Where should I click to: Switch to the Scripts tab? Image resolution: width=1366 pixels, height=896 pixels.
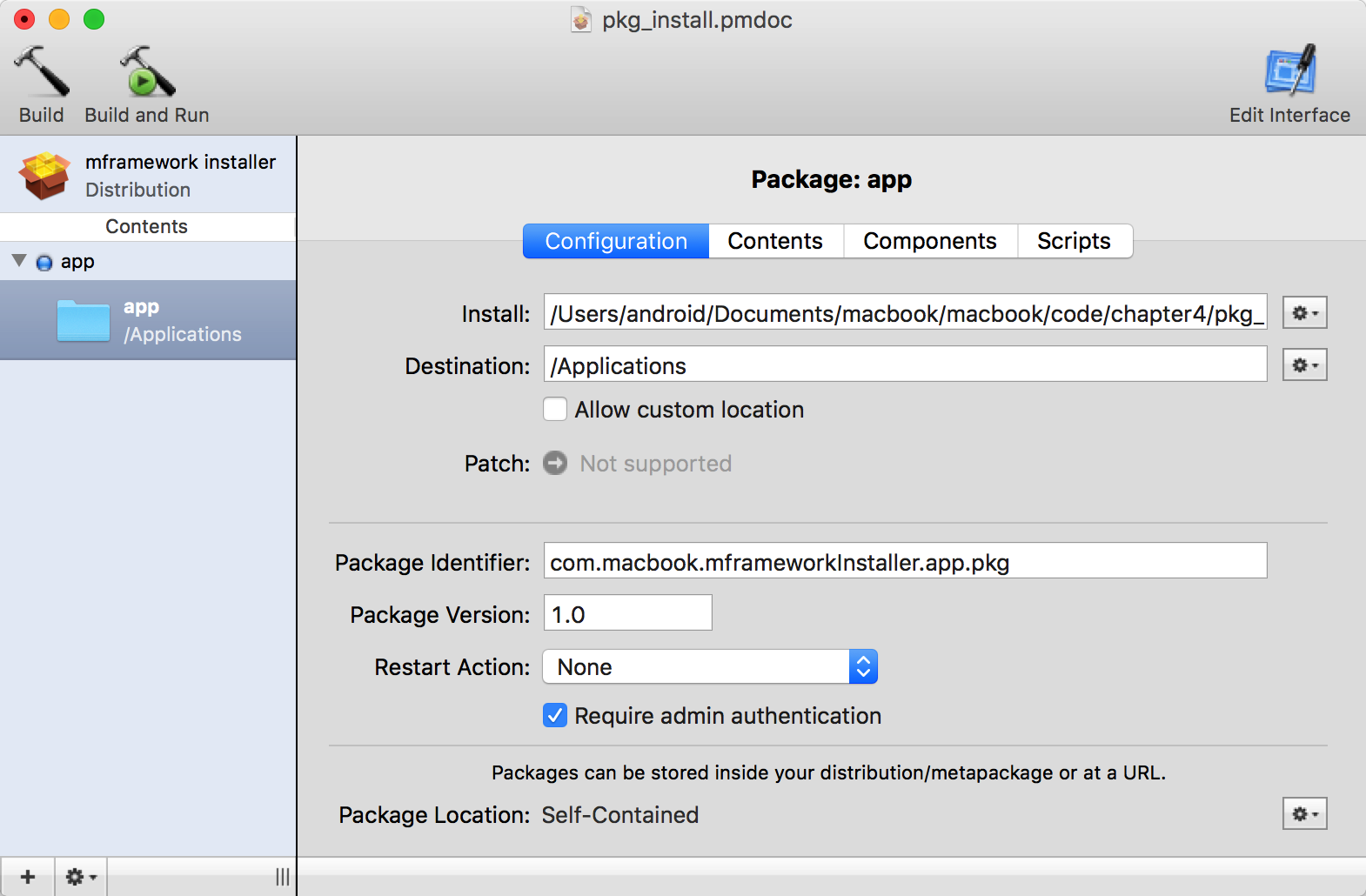(1074, 241)
